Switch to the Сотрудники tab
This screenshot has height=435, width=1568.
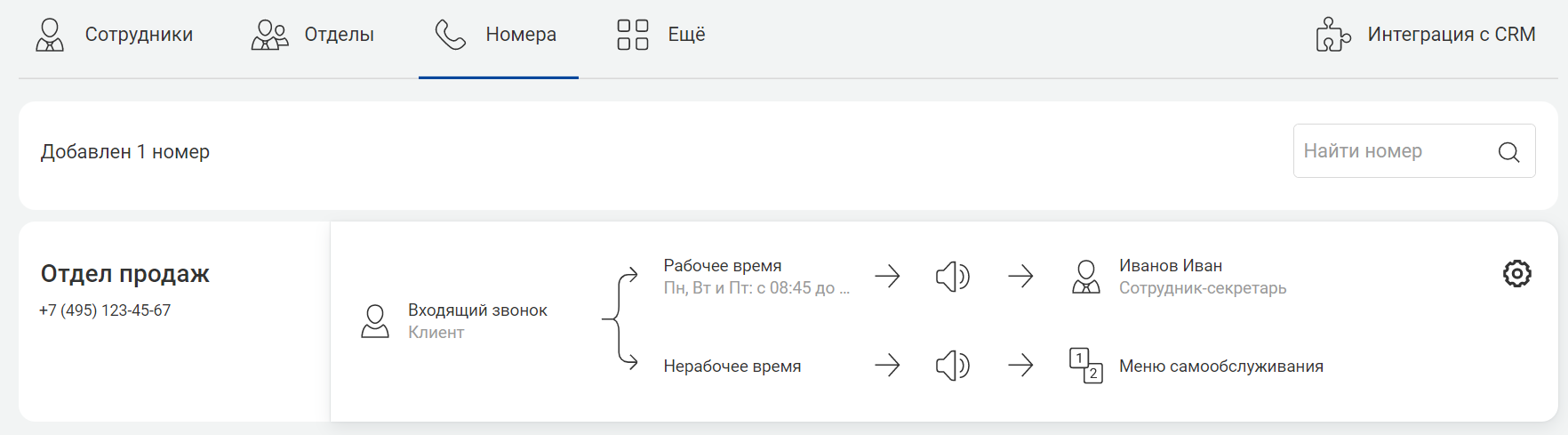click(x=114, y=35)
